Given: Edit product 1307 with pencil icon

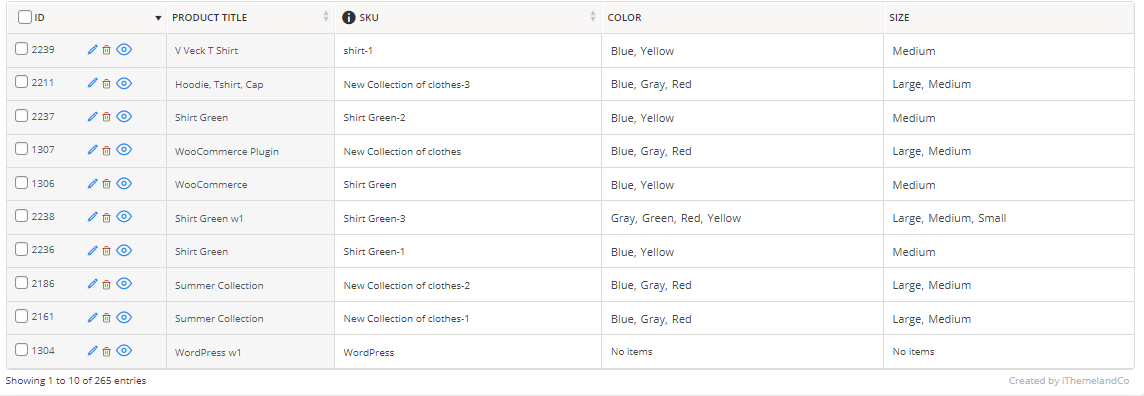Looking at the screenshot, I should (x=92, y=150).
